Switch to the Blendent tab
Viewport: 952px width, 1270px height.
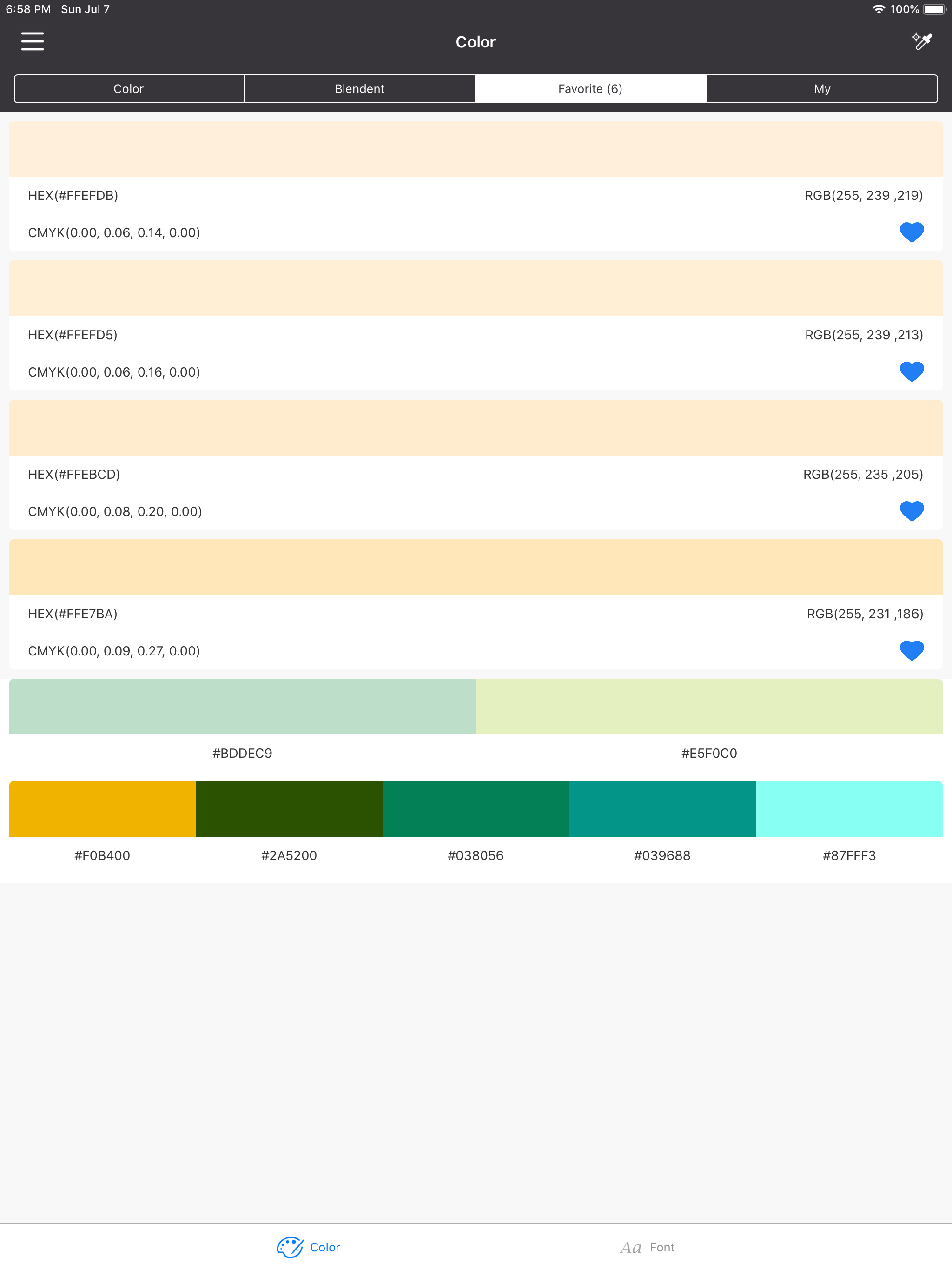(359, 88)
